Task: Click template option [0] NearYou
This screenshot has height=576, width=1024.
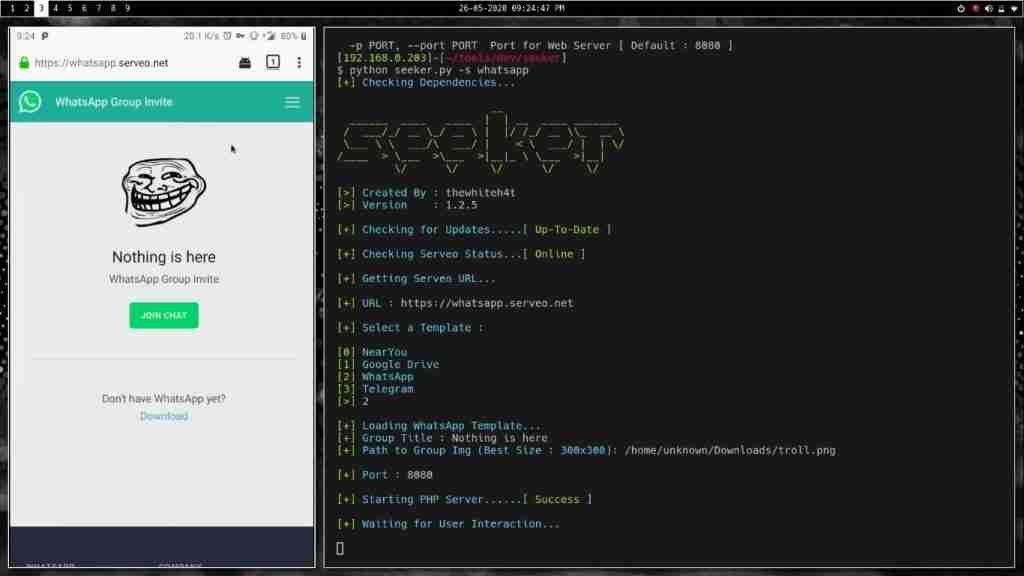Action: (372, 352)
